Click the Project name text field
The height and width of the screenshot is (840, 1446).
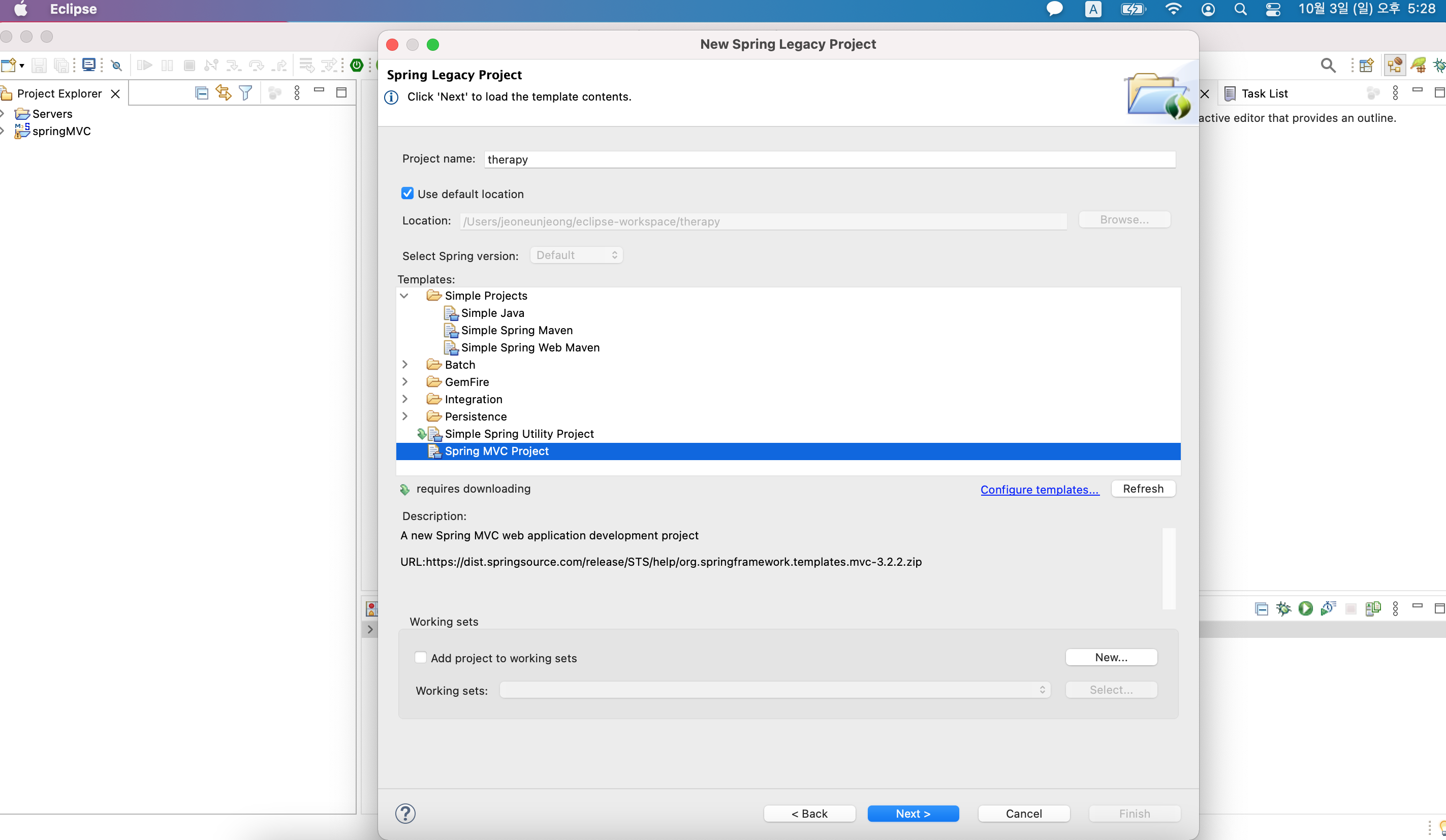829,159
